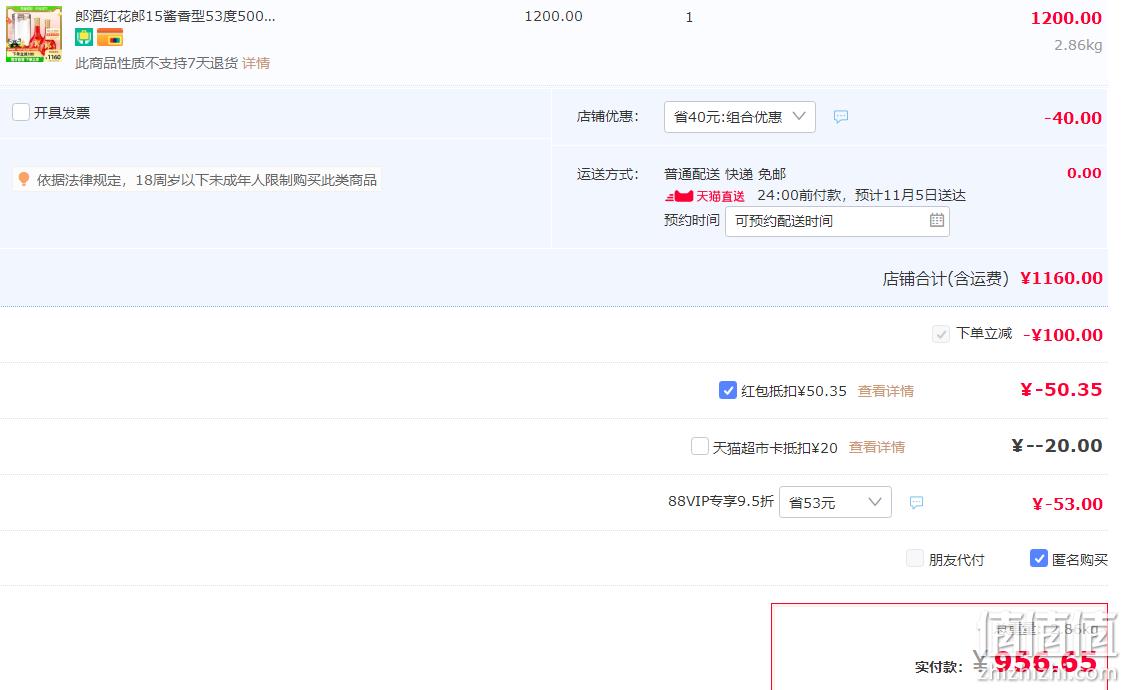Open the Langjiu liquor product thumbnail
Viewport: 1127px width, 690px height.
(34, 33)
